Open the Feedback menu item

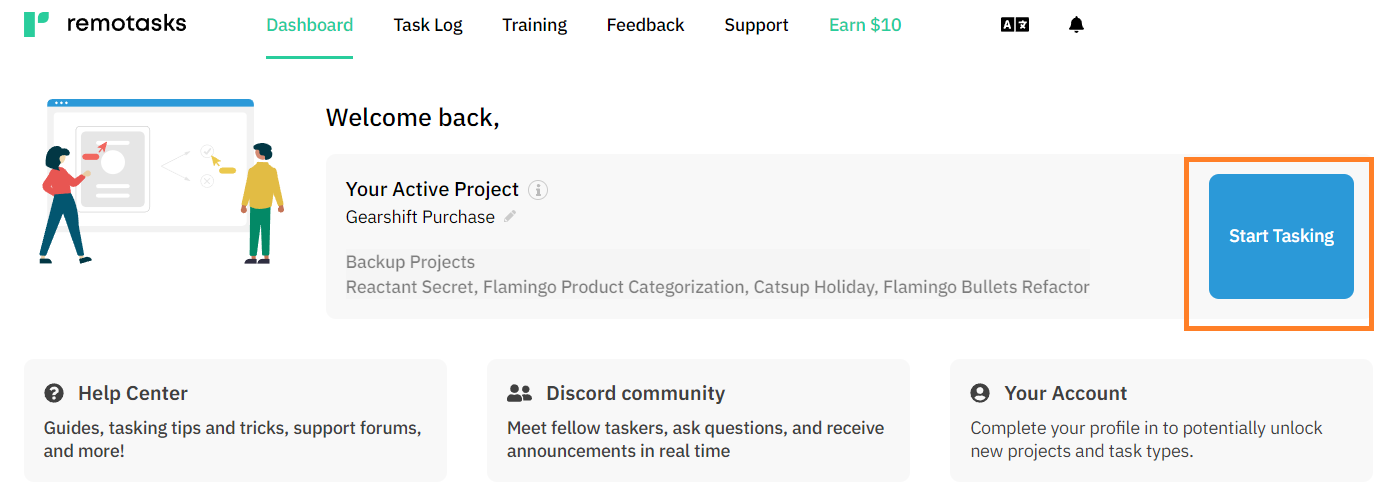(x=646, y=25)
